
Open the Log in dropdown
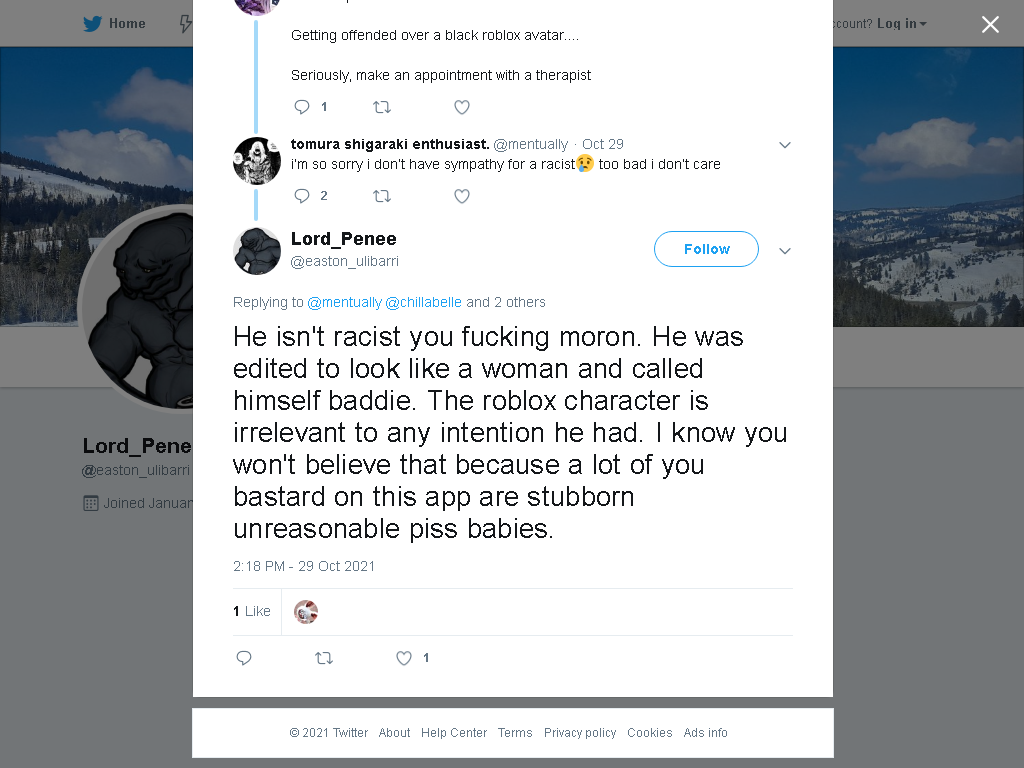(901, 24)
